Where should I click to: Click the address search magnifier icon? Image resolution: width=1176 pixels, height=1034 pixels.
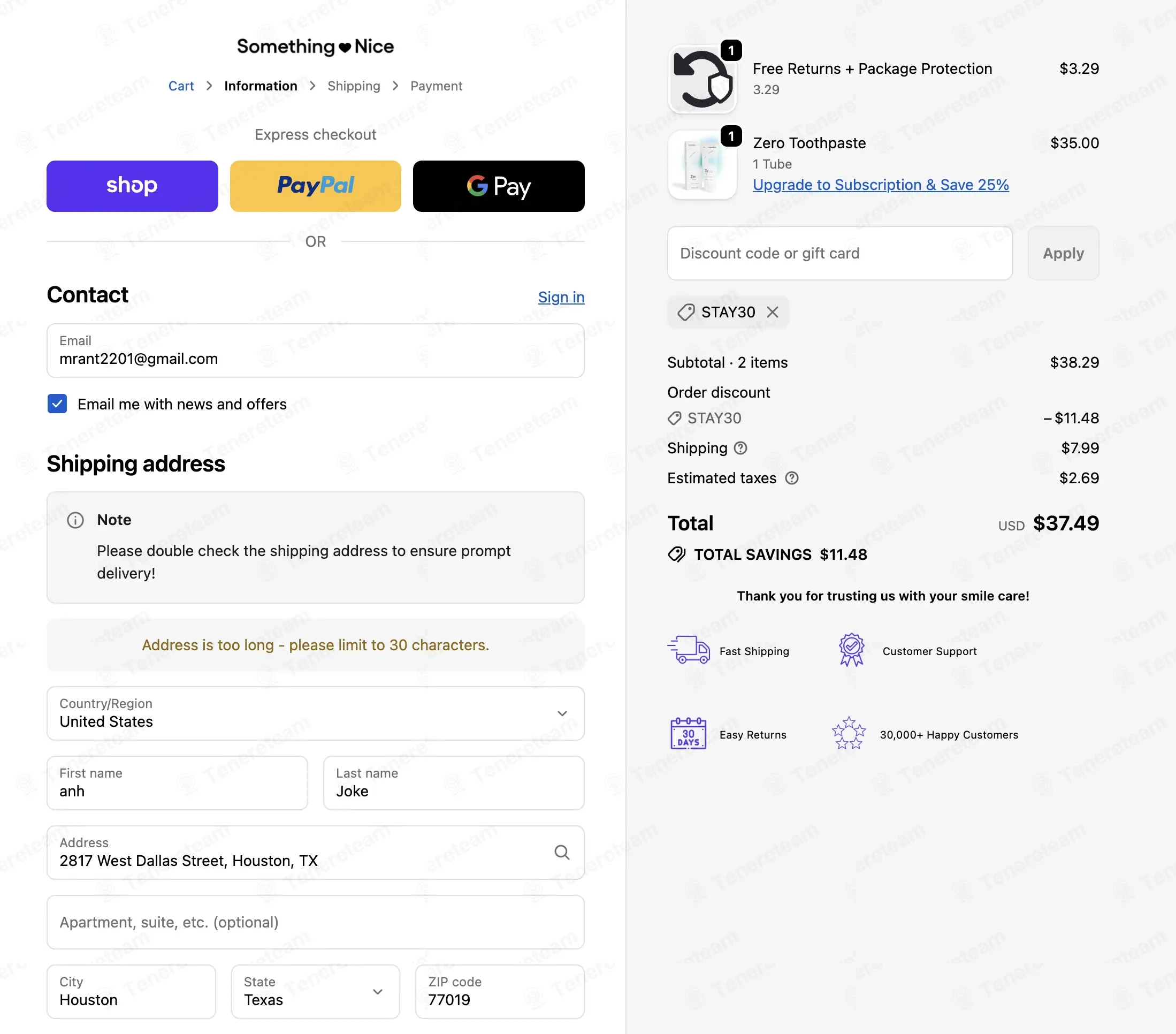coord(562,852)
